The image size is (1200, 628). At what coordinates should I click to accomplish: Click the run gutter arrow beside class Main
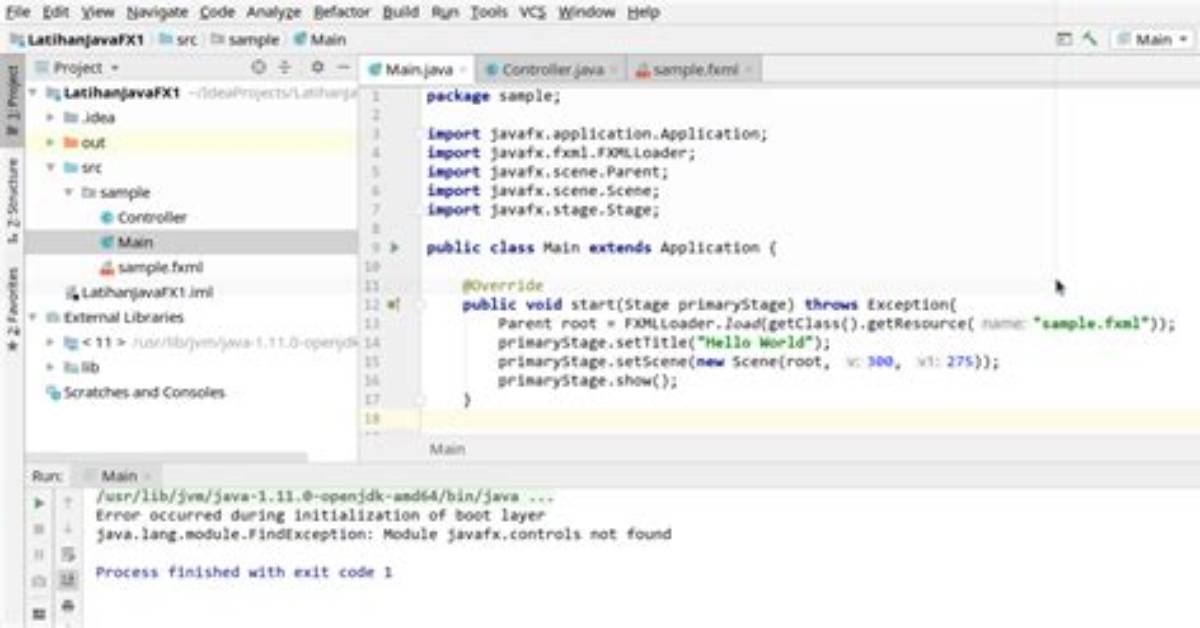[394, 248]
